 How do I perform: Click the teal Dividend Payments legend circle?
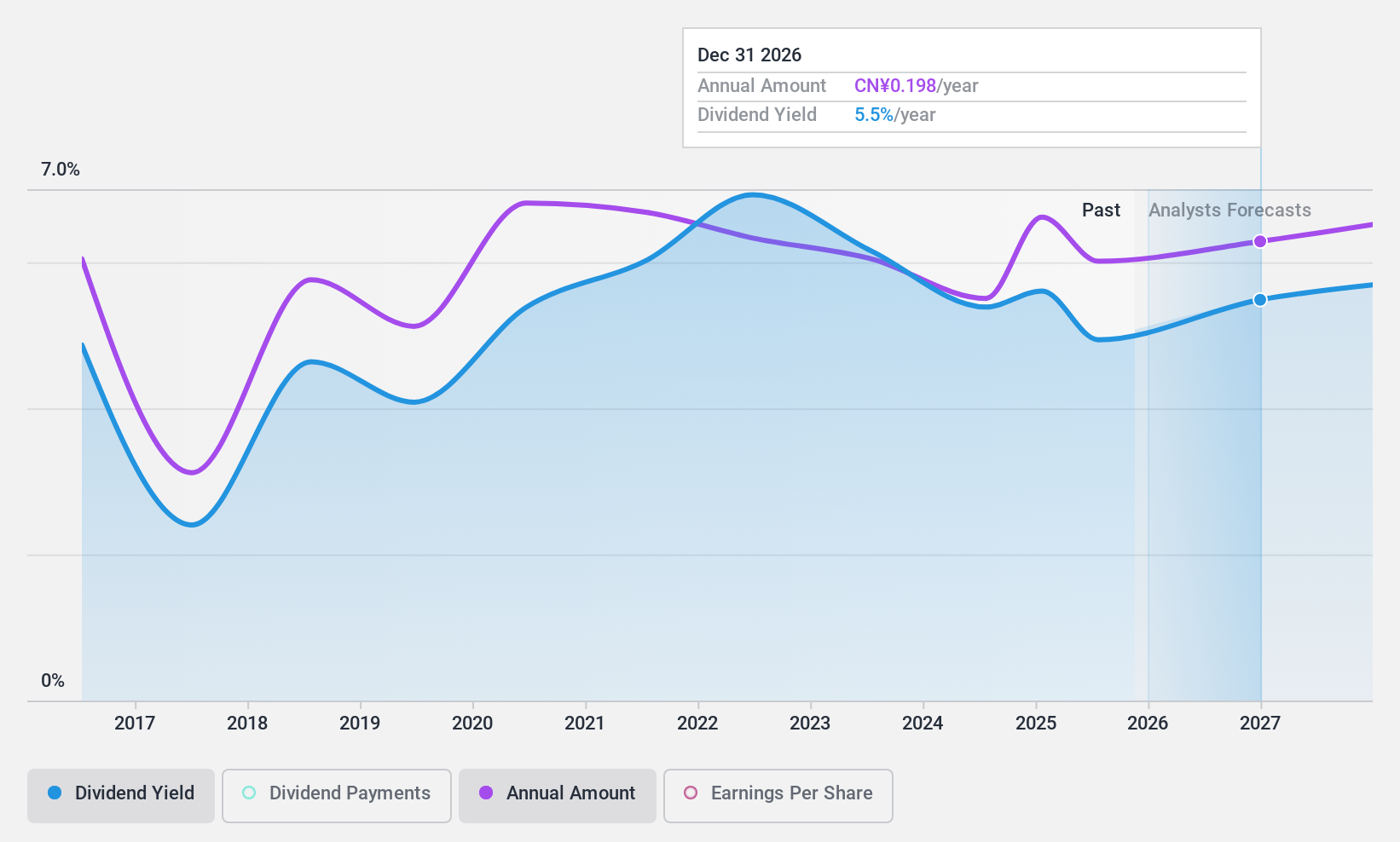(x=248, y=793)
